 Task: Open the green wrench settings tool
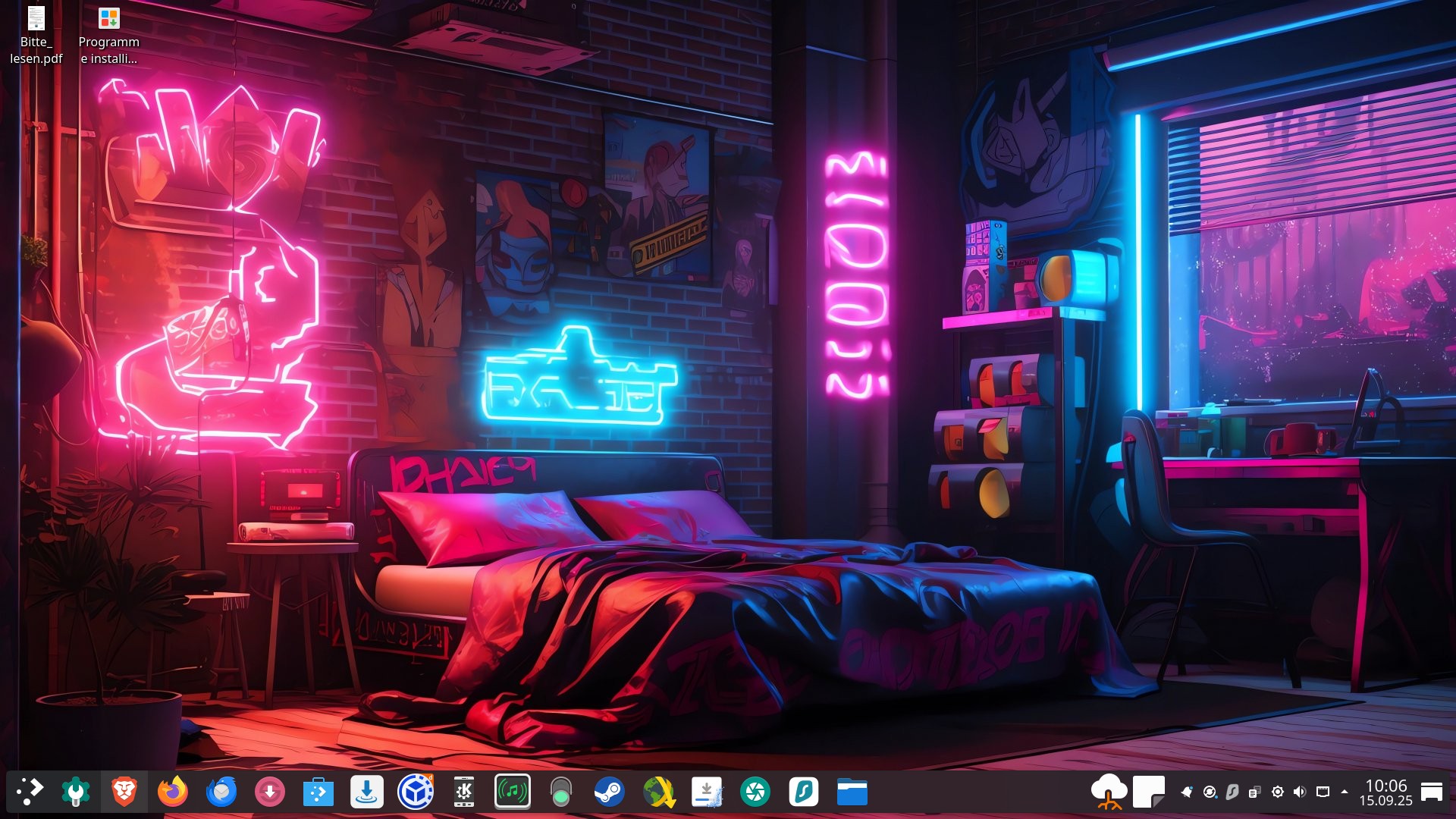click(x=75, y=792)
